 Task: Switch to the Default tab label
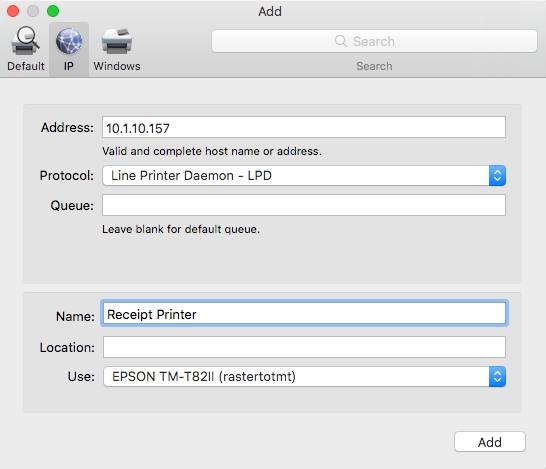(x=26, y=66)
